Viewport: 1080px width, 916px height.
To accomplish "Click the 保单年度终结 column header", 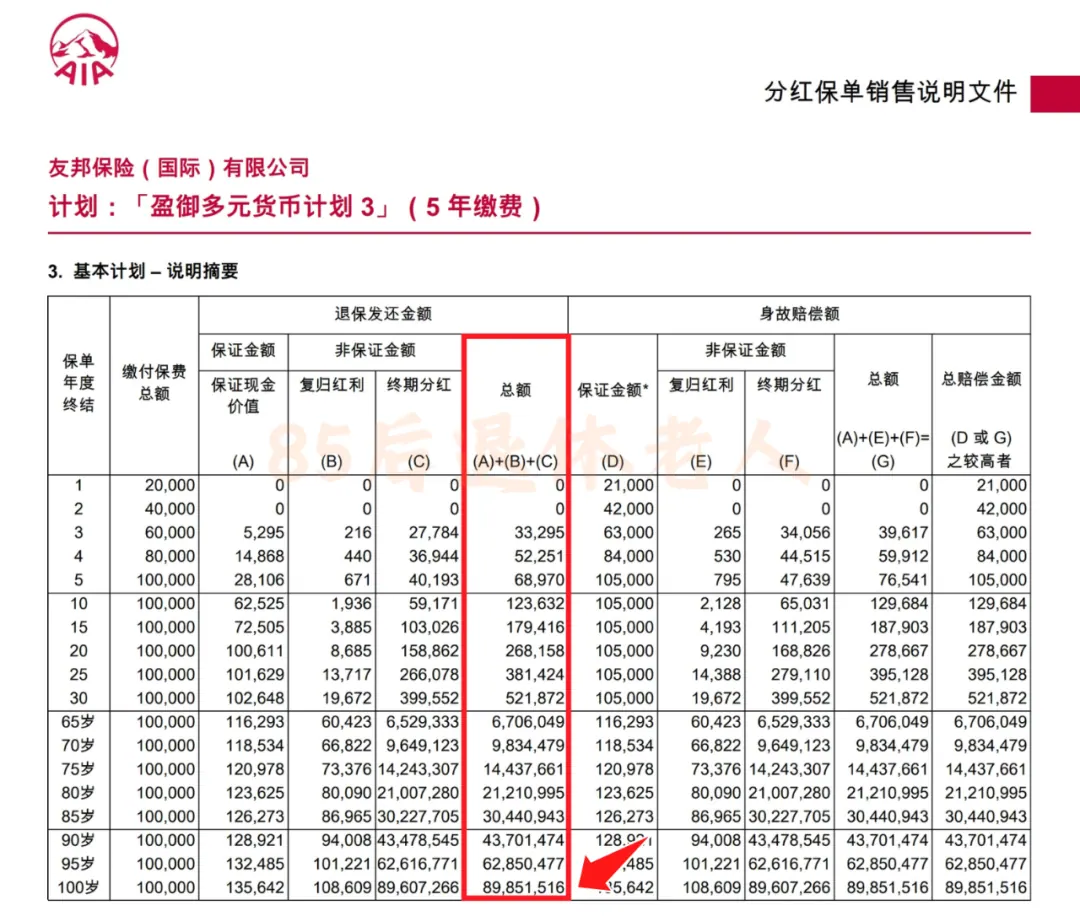I will 79,383.
